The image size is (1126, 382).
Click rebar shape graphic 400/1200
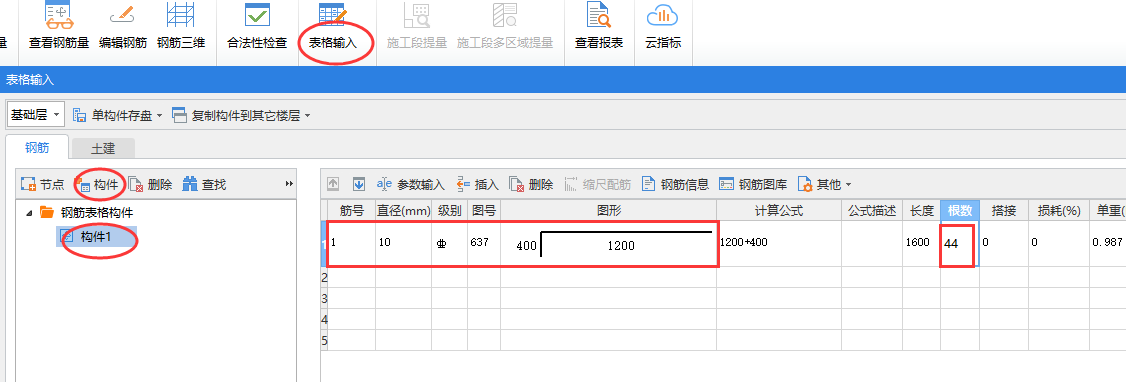[x=608, y=243]
